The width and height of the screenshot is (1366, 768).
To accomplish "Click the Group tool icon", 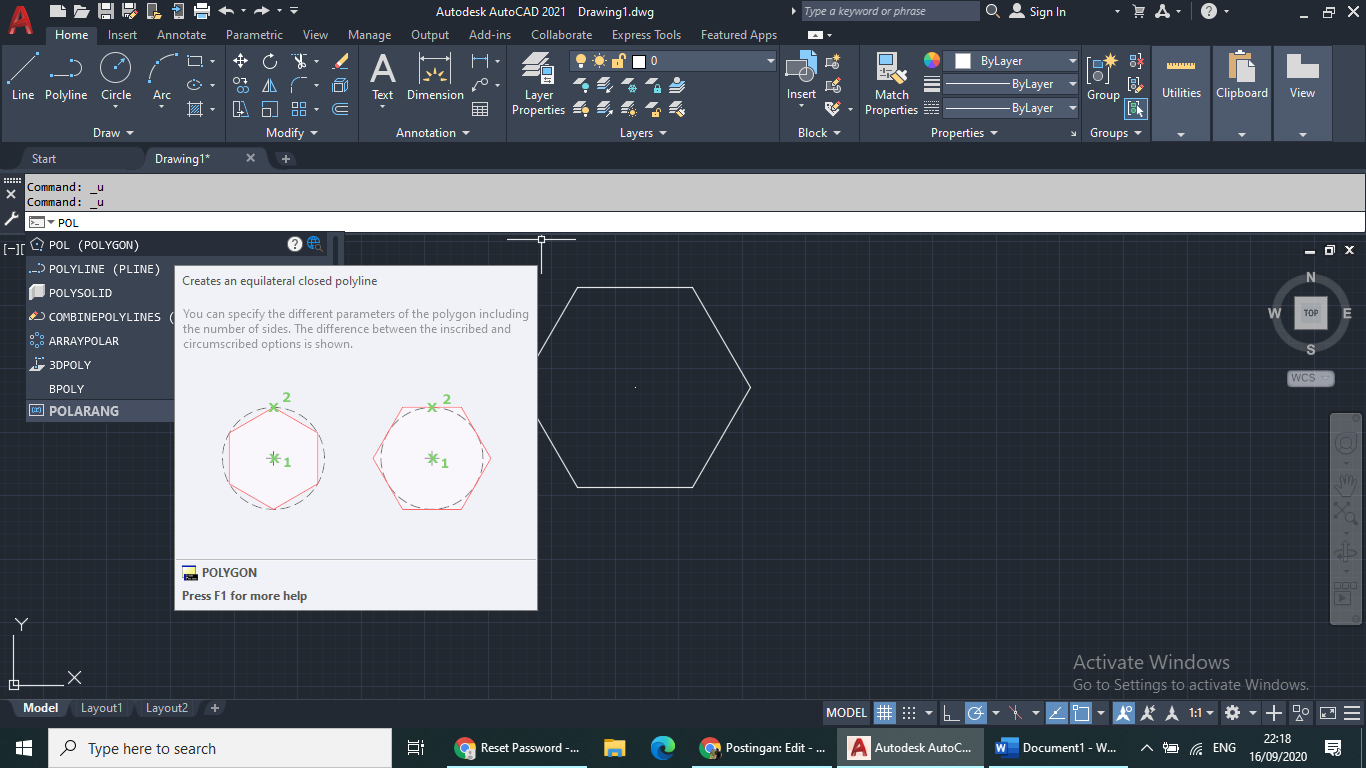I will pyautogui.click(x=1103, y=77).
